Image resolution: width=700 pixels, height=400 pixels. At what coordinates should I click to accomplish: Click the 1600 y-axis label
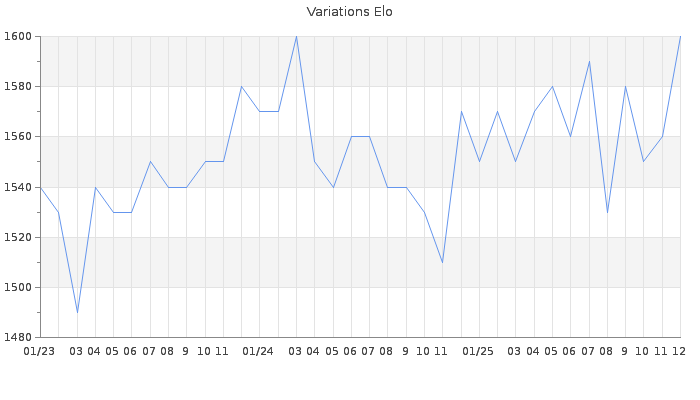tap(19, 36)
